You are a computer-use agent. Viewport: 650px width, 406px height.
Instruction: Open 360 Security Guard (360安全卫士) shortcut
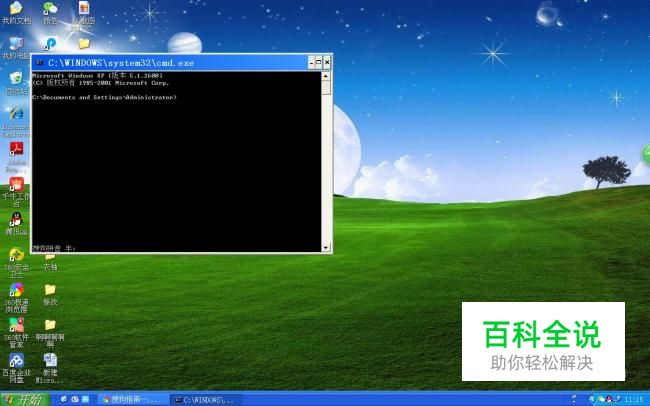pos(16,263)
